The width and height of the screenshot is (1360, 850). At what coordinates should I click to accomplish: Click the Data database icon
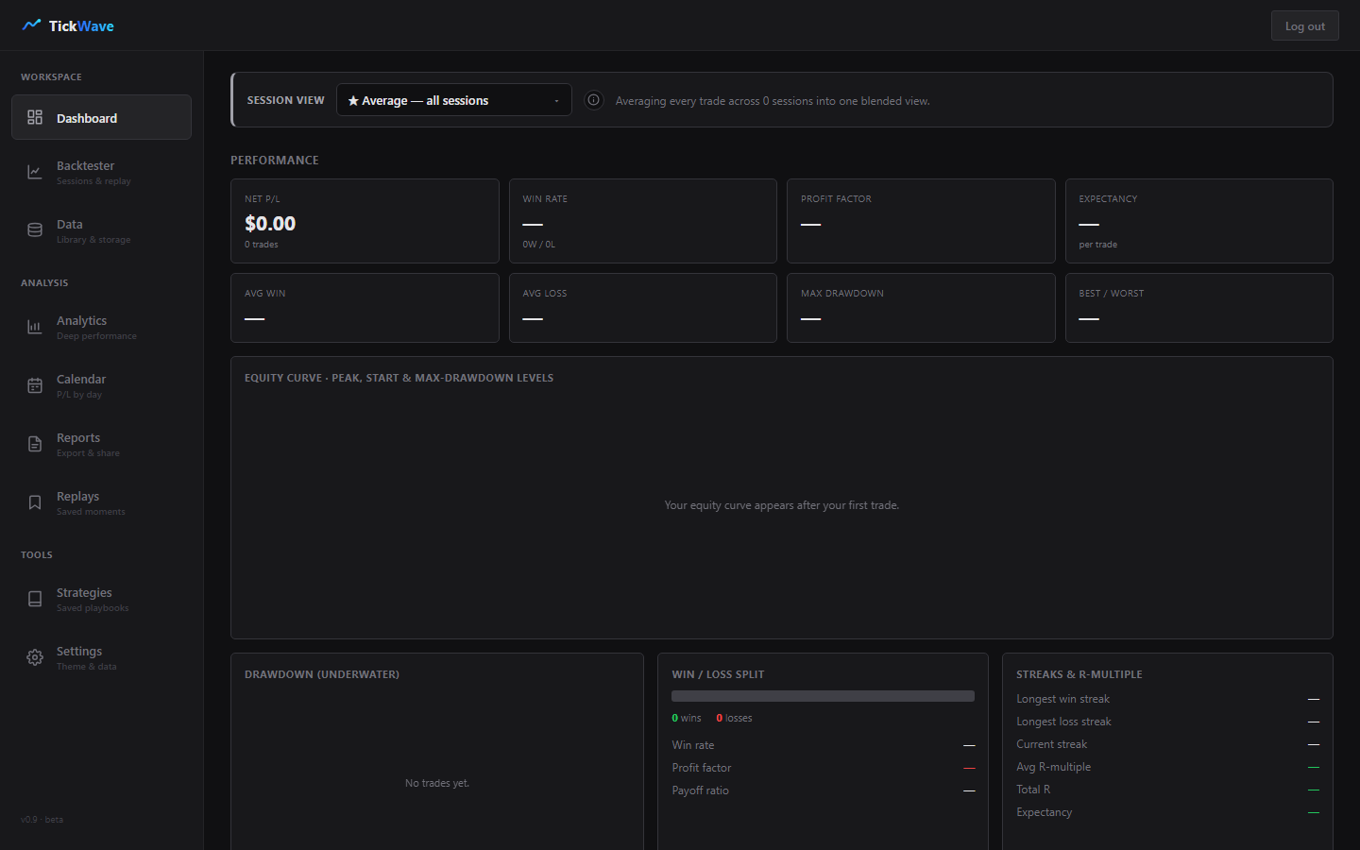pos(35,230)
